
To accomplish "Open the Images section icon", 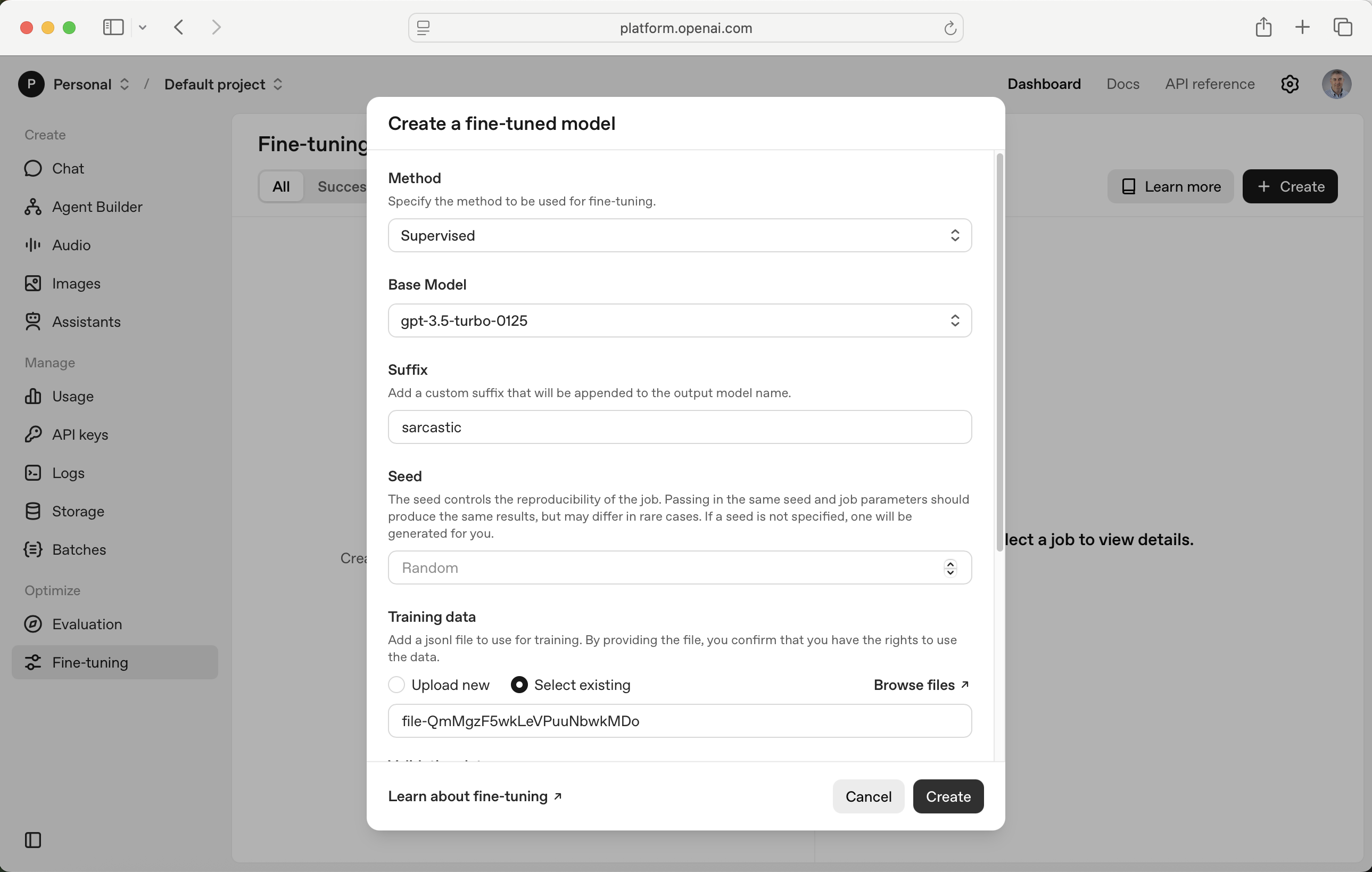I will 32,283.
